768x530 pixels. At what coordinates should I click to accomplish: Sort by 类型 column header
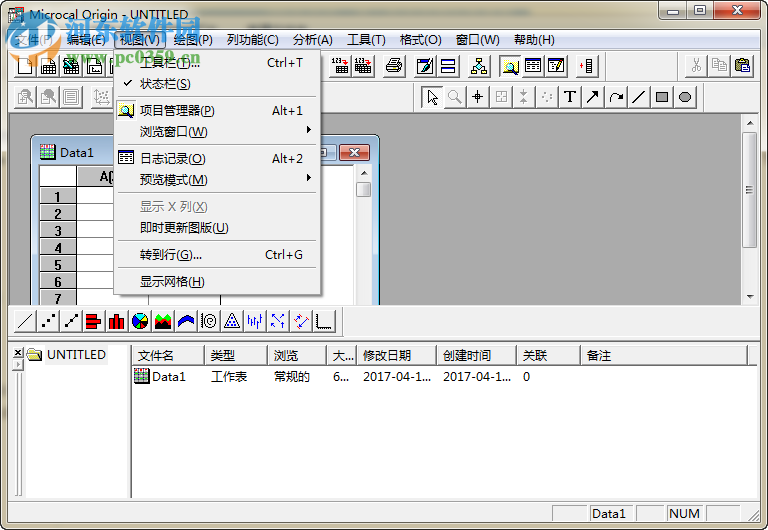pos(236,356)
